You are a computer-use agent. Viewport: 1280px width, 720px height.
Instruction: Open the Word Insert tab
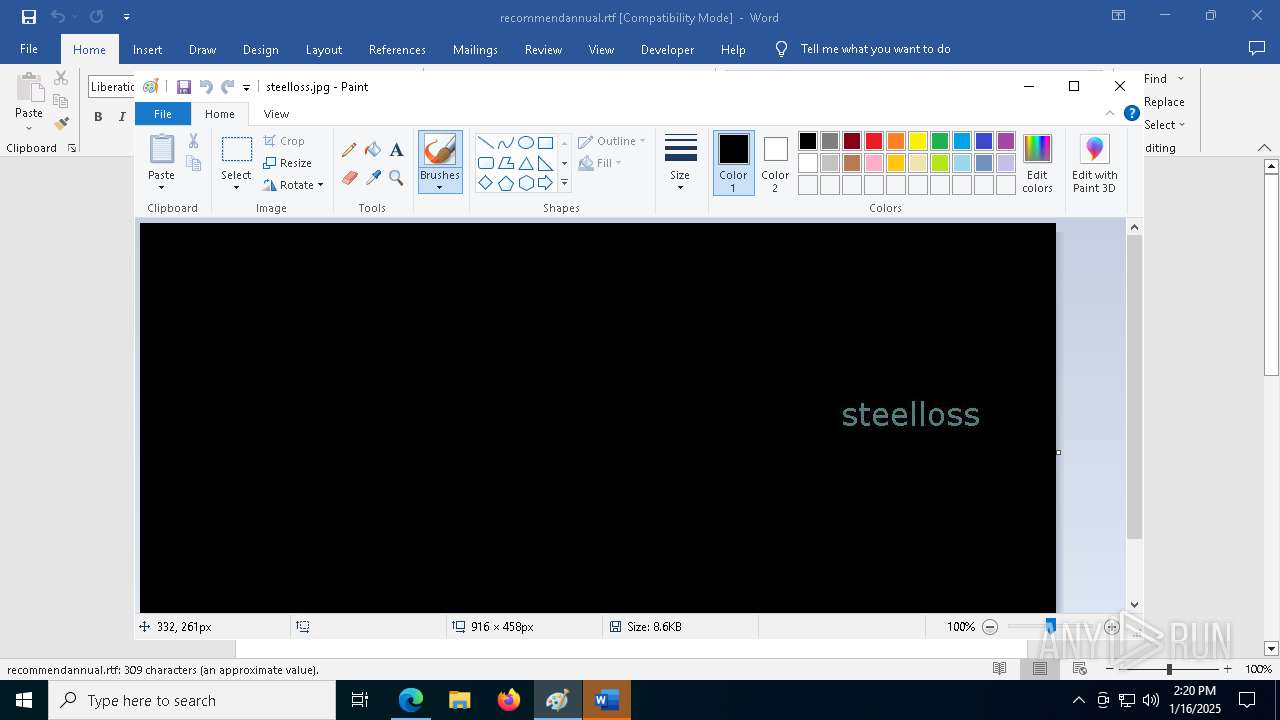tap(147, 49)
